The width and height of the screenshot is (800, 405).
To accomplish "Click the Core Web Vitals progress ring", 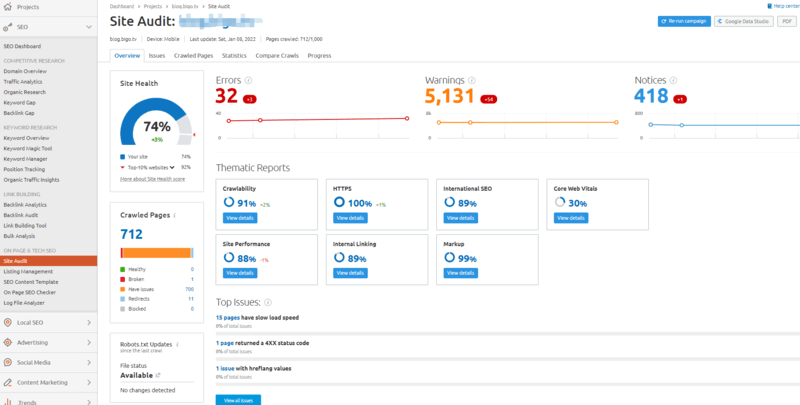I will 559,202.
